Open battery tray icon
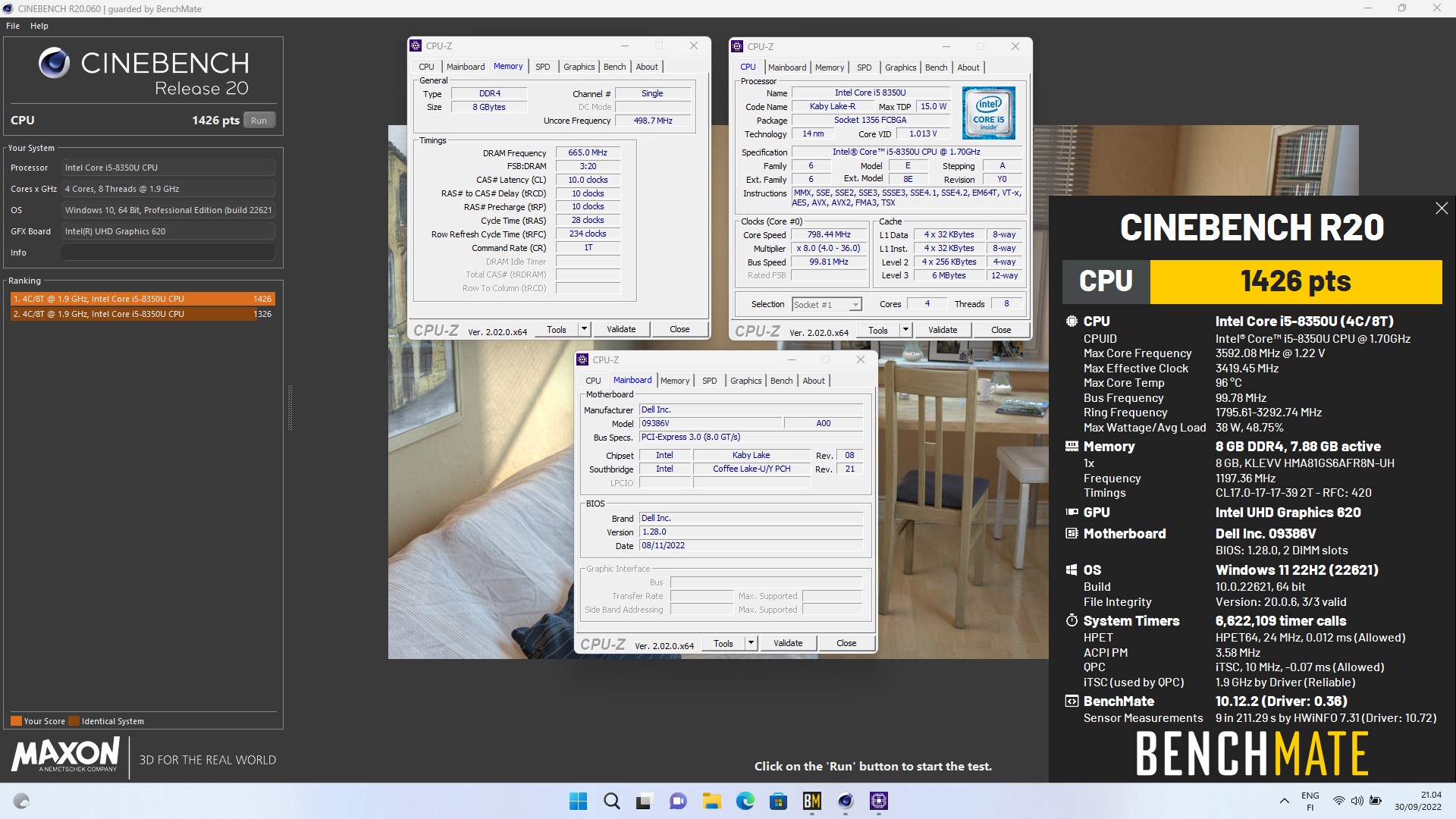Screen dimensions: 1456x819 tap(1376, 801)
